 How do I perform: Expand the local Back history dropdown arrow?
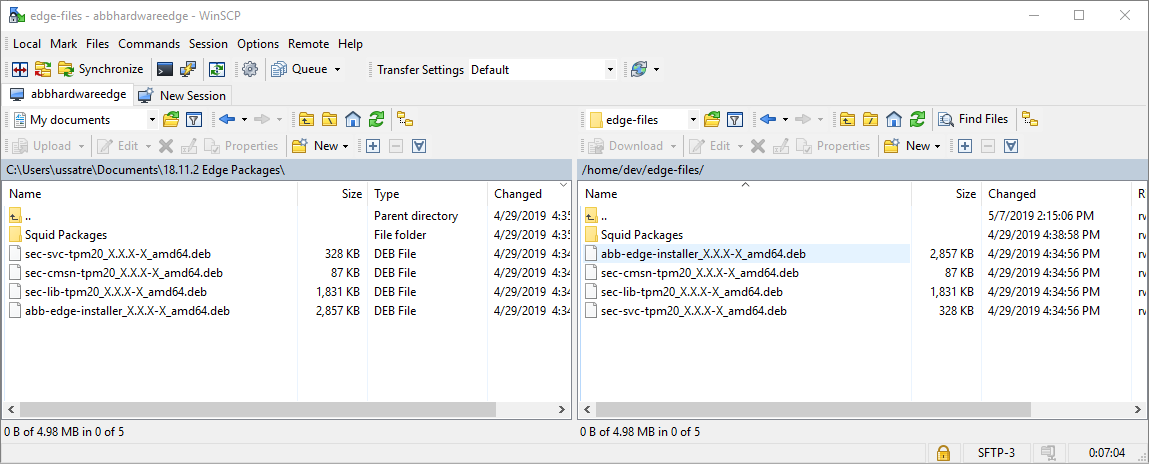coord(245,119)
